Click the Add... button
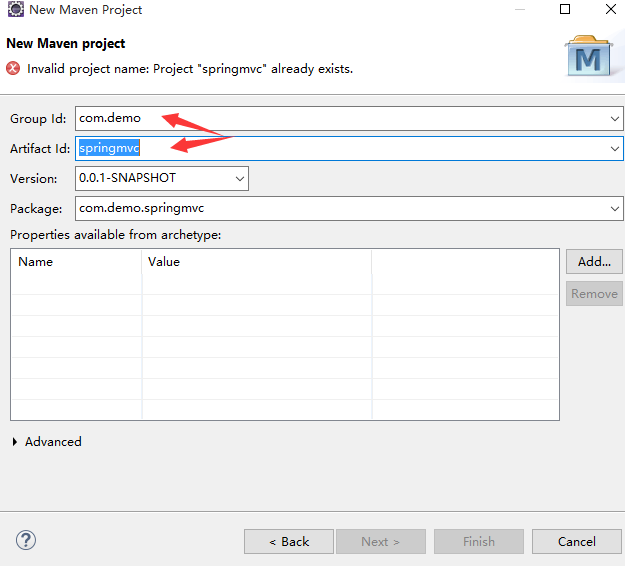 pos(594,262)
